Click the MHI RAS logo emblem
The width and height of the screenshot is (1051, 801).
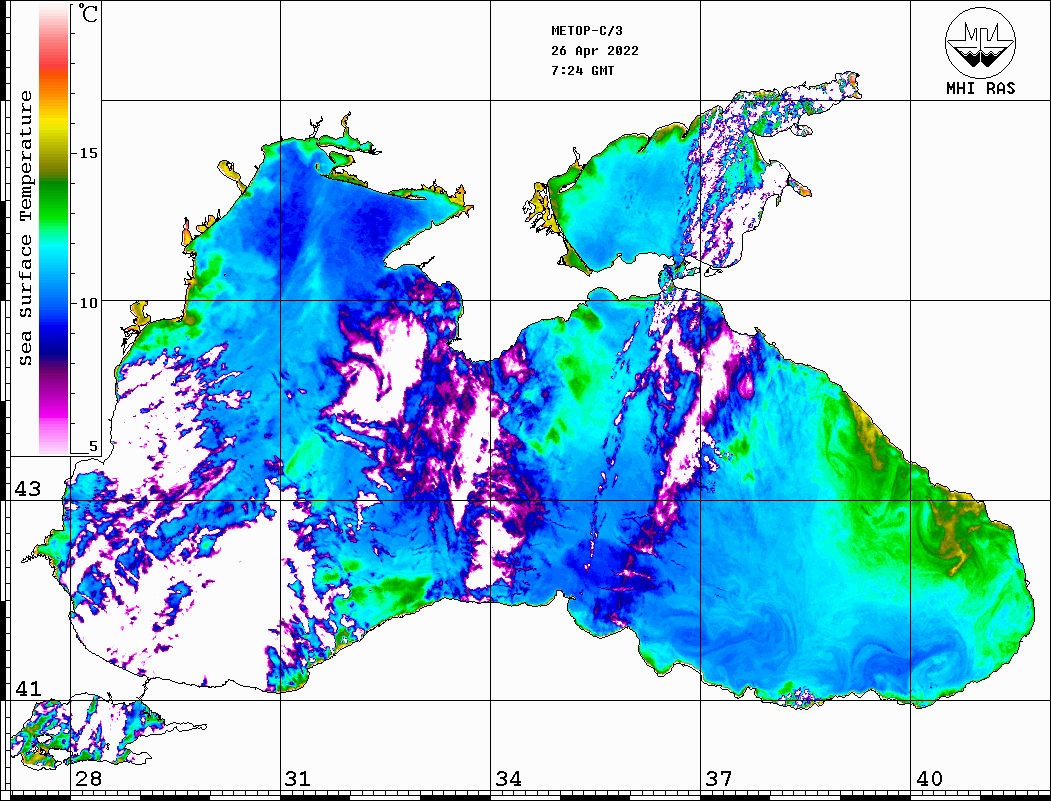point(980,42)
